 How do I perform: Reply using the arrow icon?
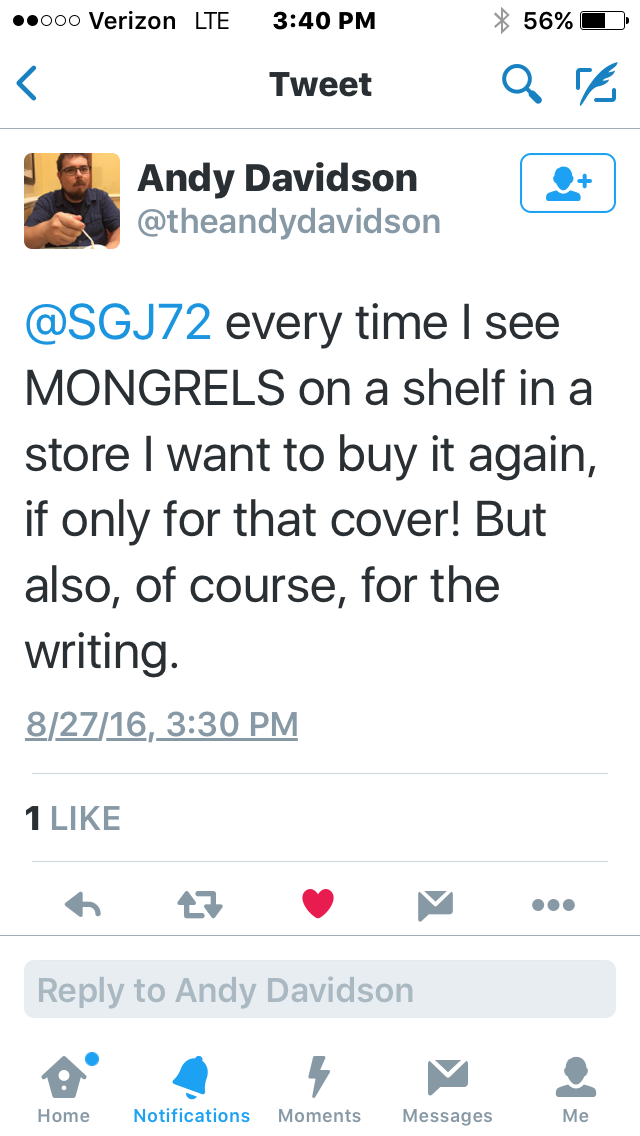[83, 905]
